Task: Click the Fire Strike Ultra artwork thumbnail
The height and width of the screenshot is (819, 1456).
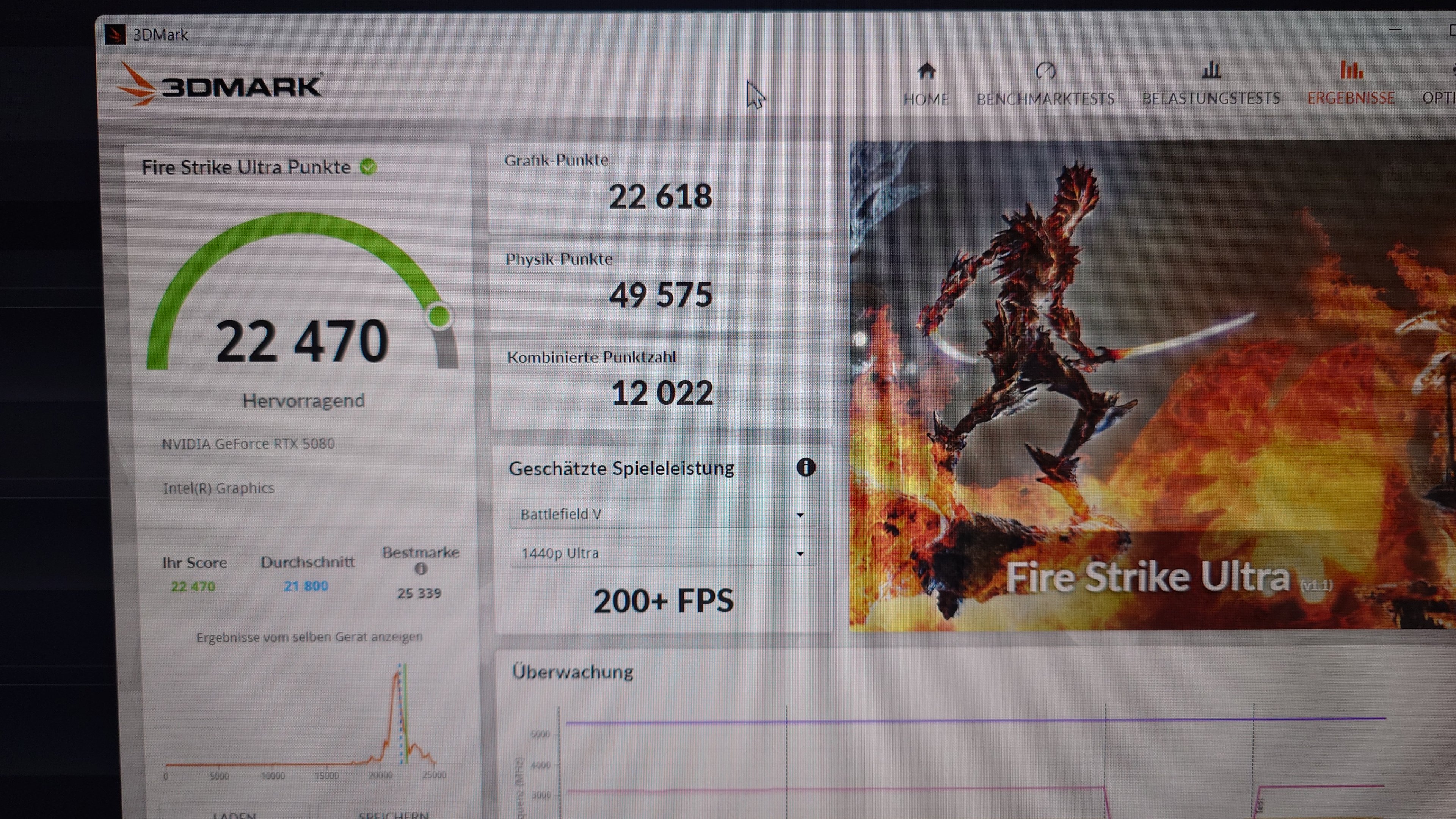Action: coord(1153,385)
